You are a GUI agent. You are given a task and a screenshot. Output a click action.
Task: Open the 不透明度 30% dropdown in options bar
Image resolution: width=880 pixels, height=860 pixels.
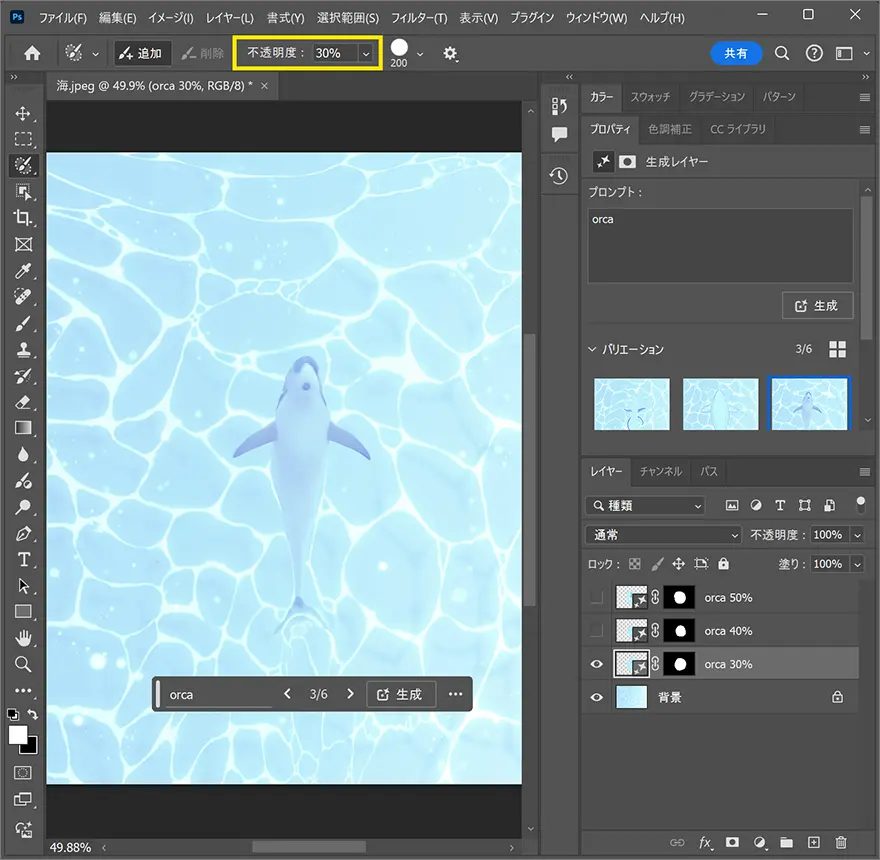[x=366, y=53]
